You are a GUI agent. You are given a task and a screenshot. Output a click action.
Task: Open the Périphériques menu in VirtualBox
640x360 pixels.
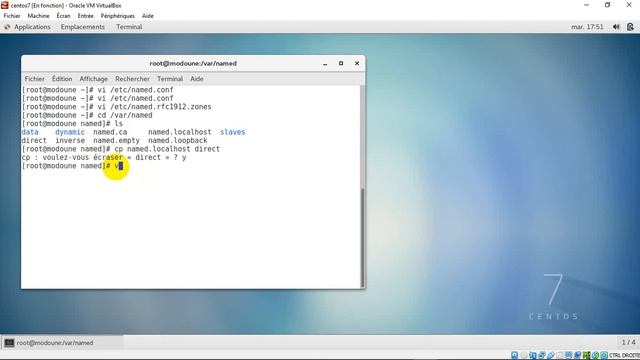(118, 16)
